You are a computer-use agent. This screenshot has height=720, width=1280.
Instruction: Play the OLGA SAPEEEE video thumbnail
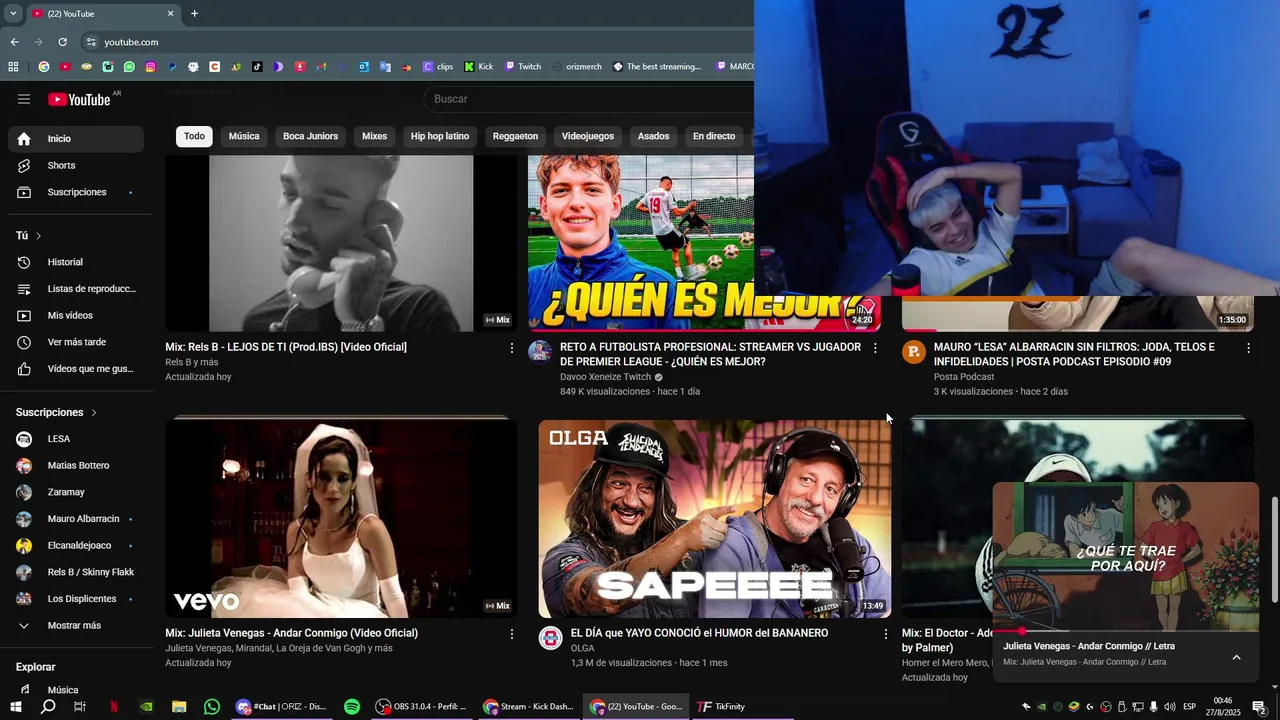[x=715, y=518]
